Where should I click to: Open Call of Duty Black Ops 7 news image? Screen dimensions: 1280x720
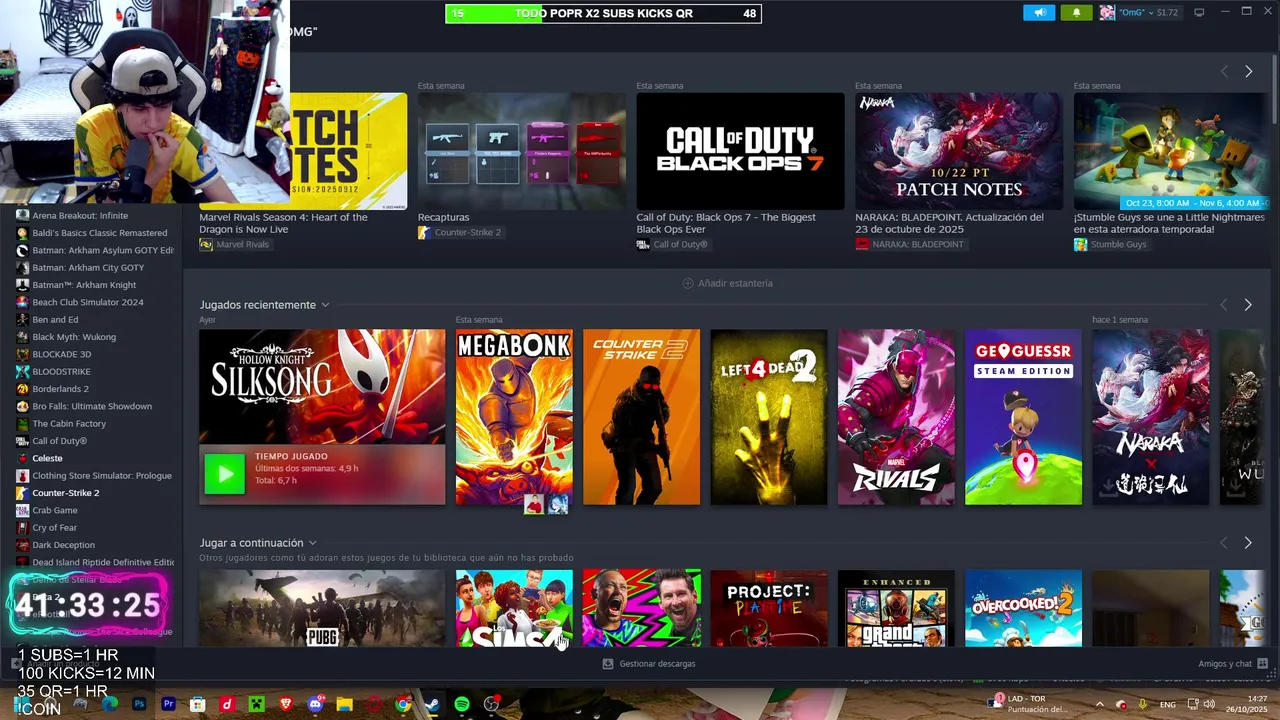[x=740, y=151]
